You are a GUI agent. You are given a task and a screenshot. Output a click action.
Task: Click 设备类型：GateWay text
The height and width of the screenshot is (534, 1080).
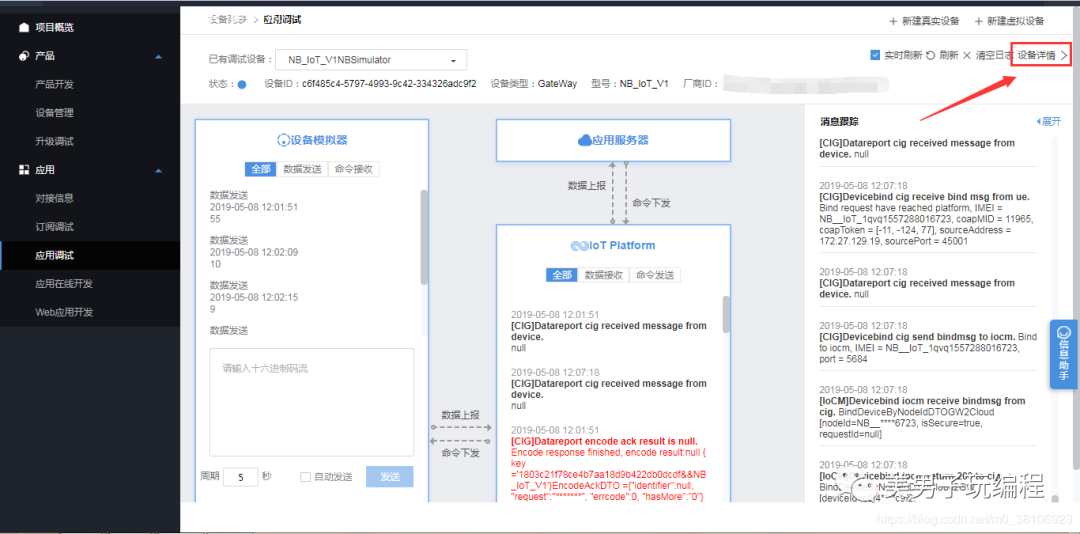(x=534, y=84)
